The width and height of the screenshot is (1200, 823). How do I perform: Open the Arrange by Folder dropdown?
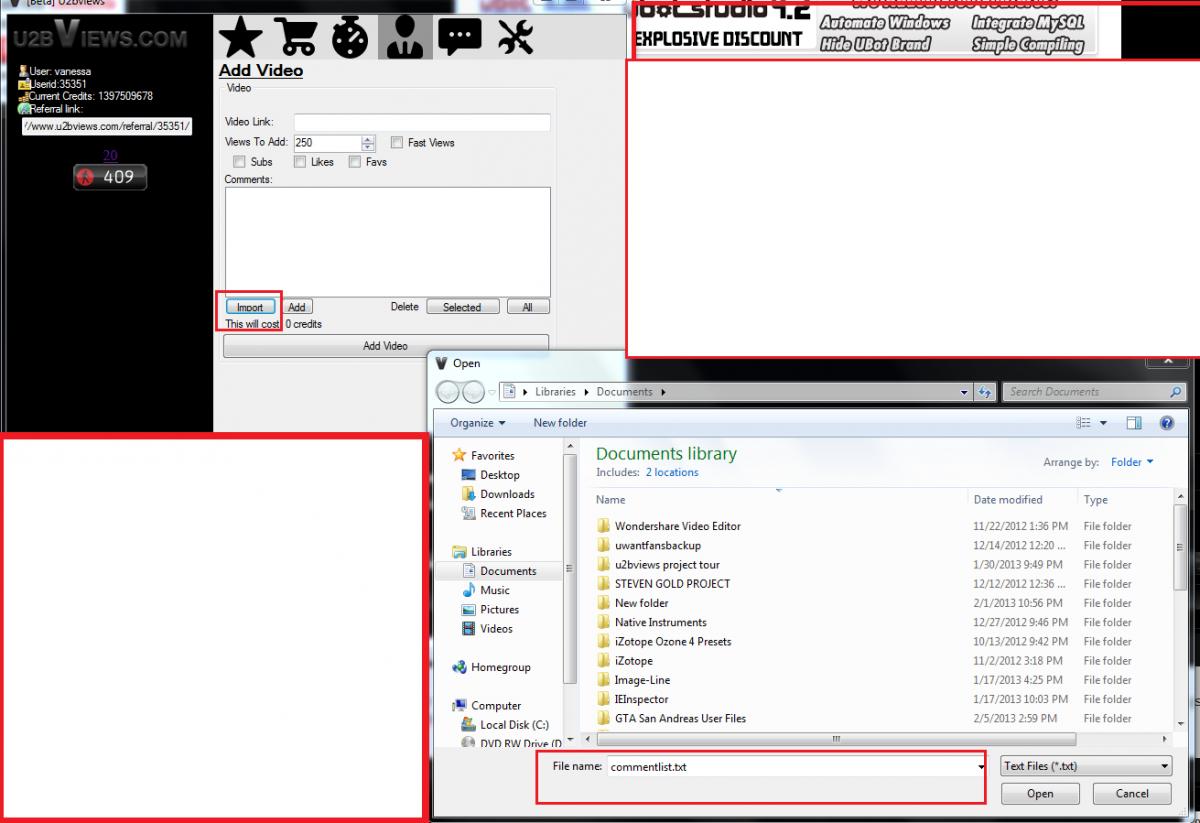1132,462
